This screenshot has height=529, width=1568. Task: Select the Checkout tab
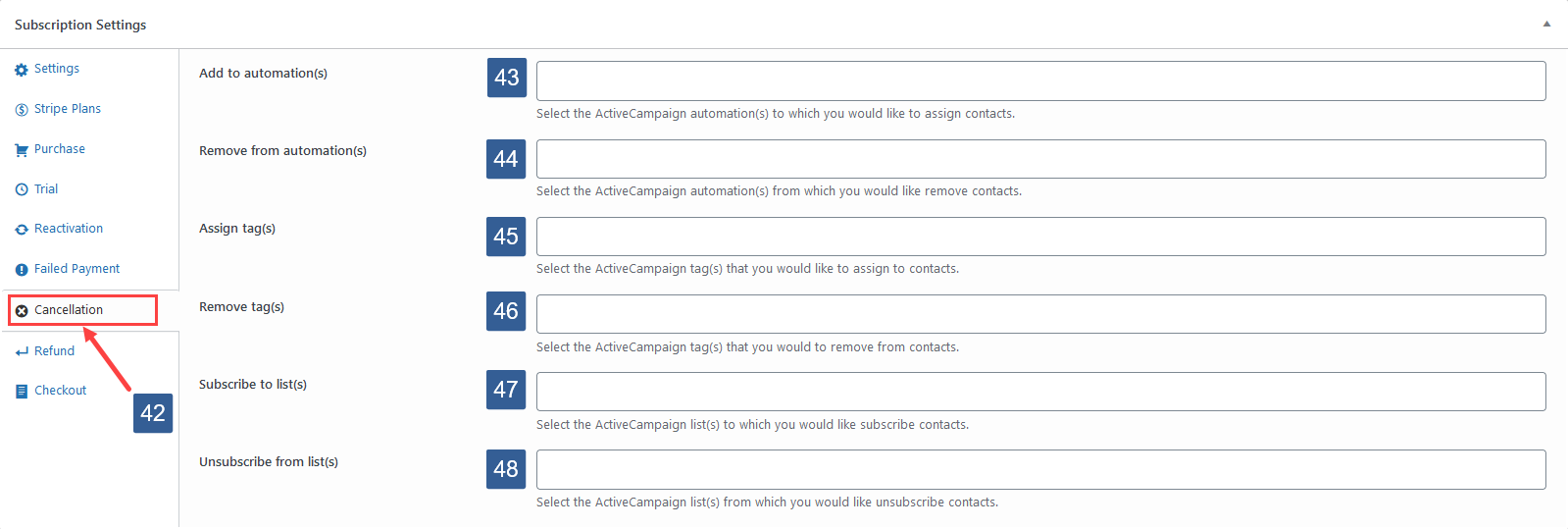pos(61,391)
